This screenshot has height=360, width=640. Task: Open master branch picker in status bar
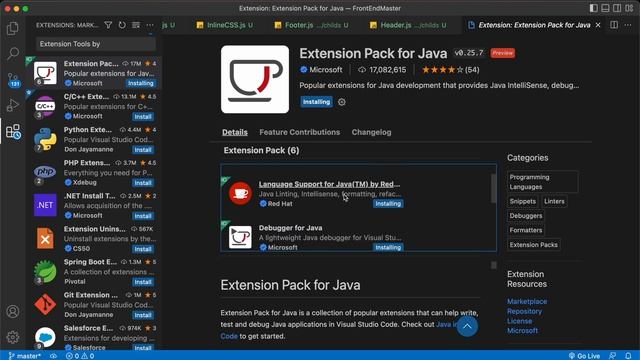click(24, 356)
